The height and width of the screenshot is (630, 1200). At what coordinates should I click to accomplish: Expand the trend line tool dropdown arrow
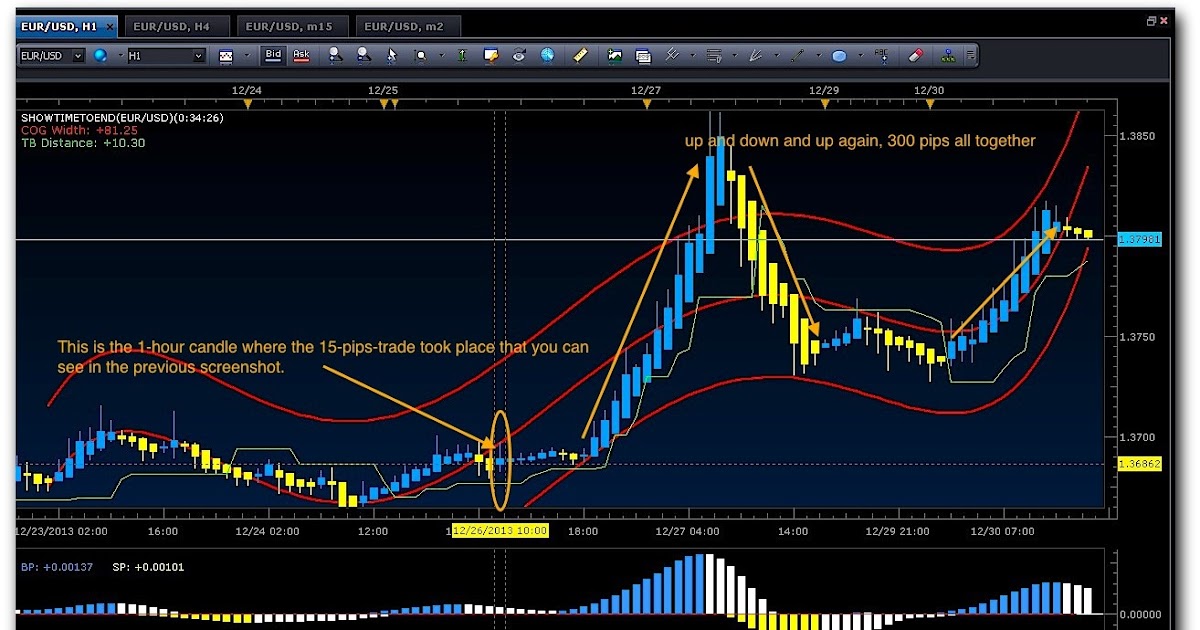point(819,56)
